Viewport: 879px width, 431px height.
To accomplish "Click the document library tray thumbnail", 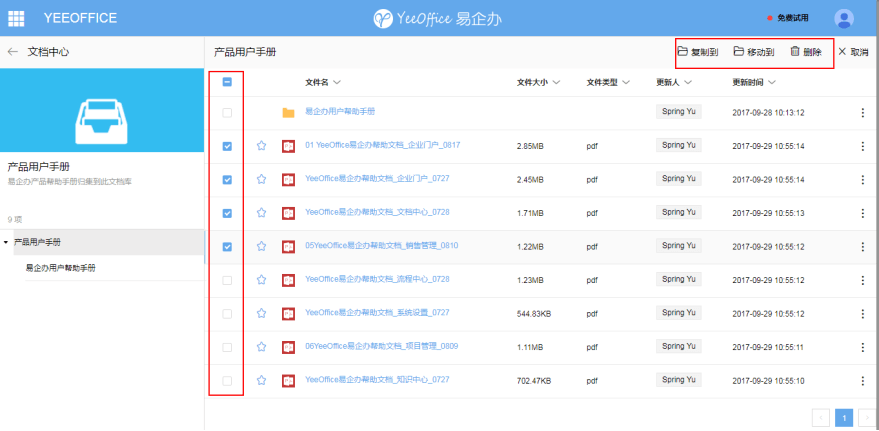I will [101, 110].
